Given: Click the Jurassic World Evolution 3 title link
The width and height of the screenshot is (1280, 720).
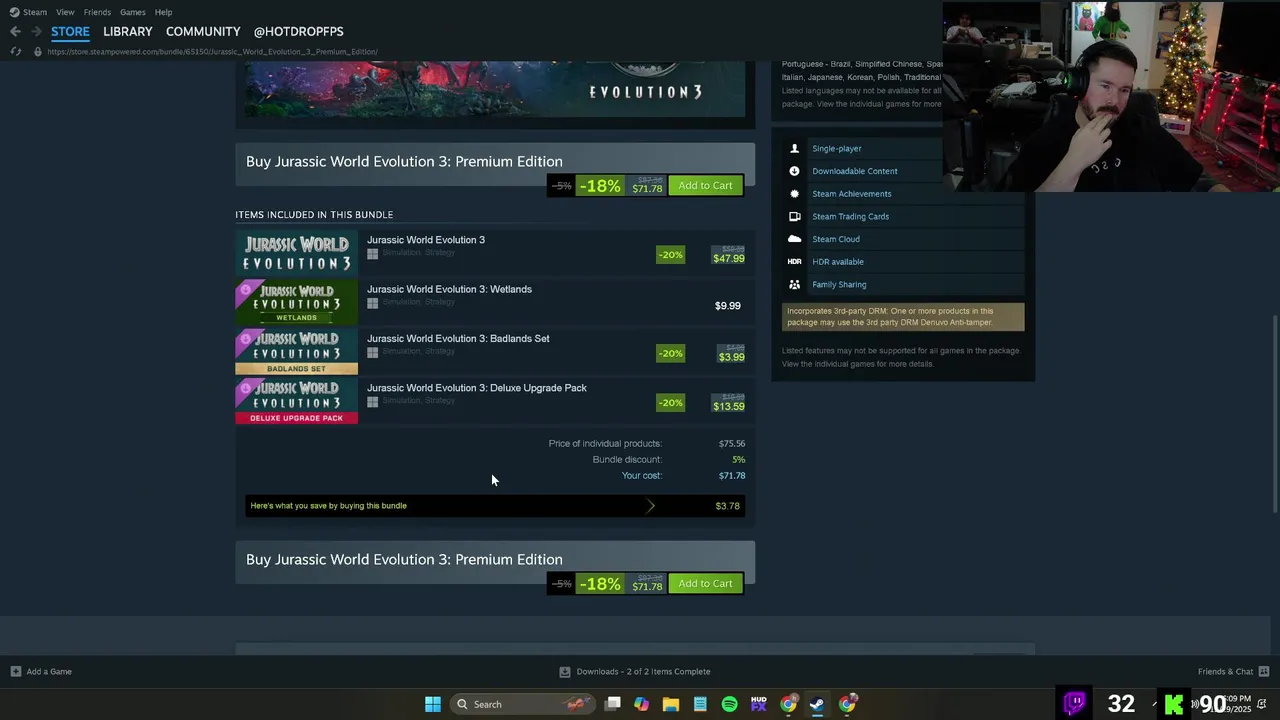Looking at the screenshot, I should [426, 240].
